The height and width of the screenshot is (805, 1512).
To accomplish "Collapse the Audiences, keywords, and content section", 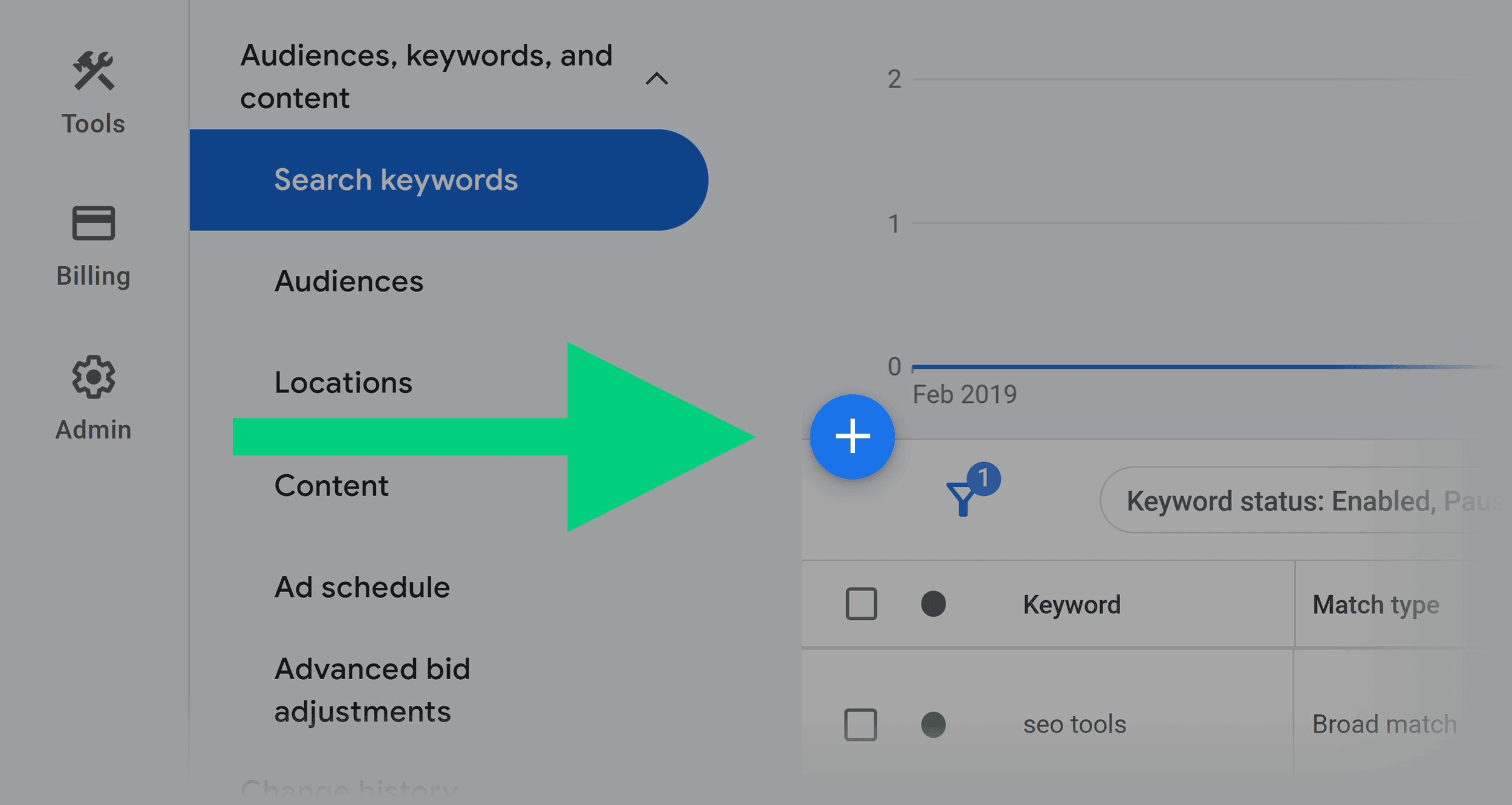I will point(657,77).
